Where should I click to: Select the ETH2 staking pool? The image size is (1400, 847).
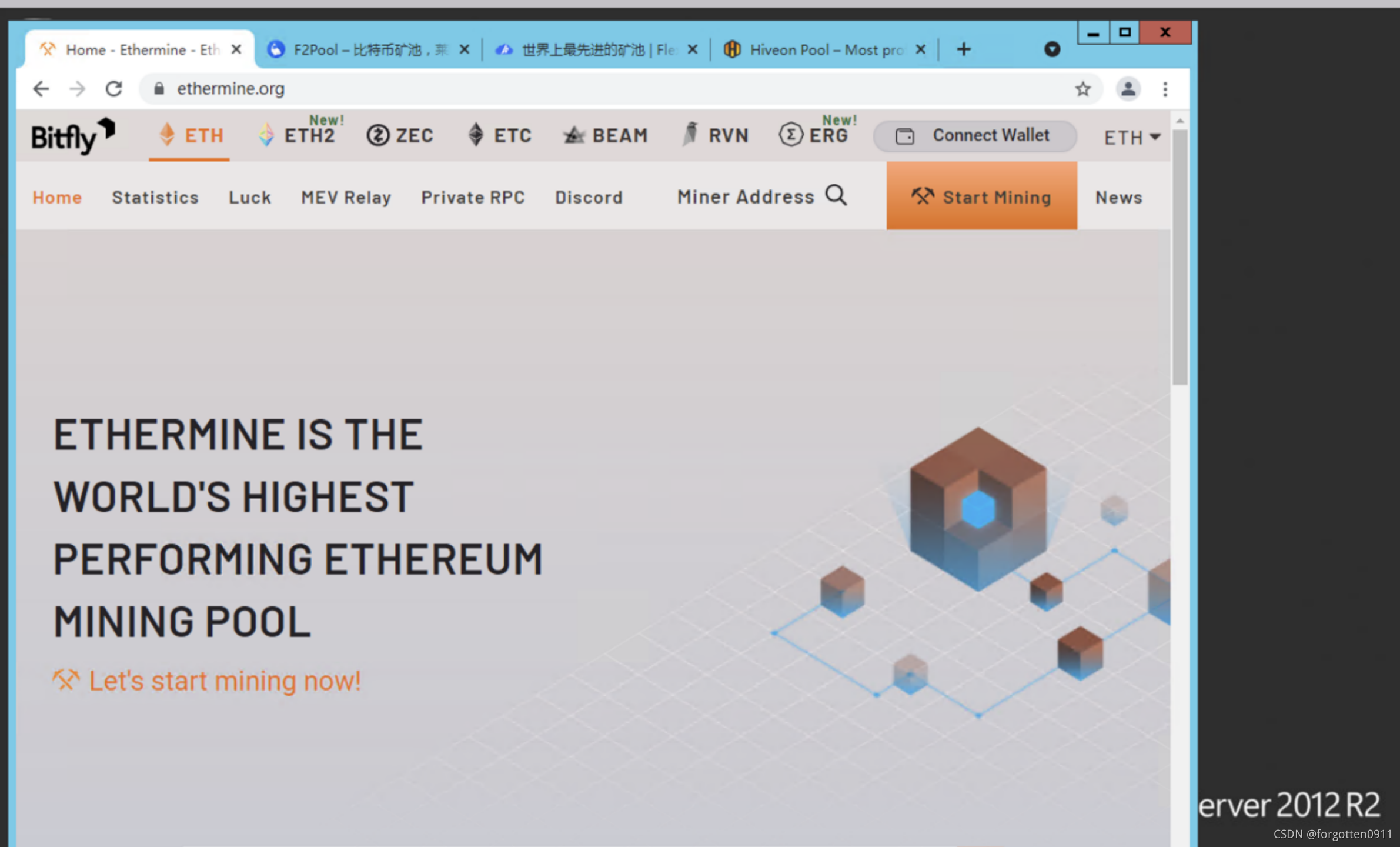(x=299, y=136)
